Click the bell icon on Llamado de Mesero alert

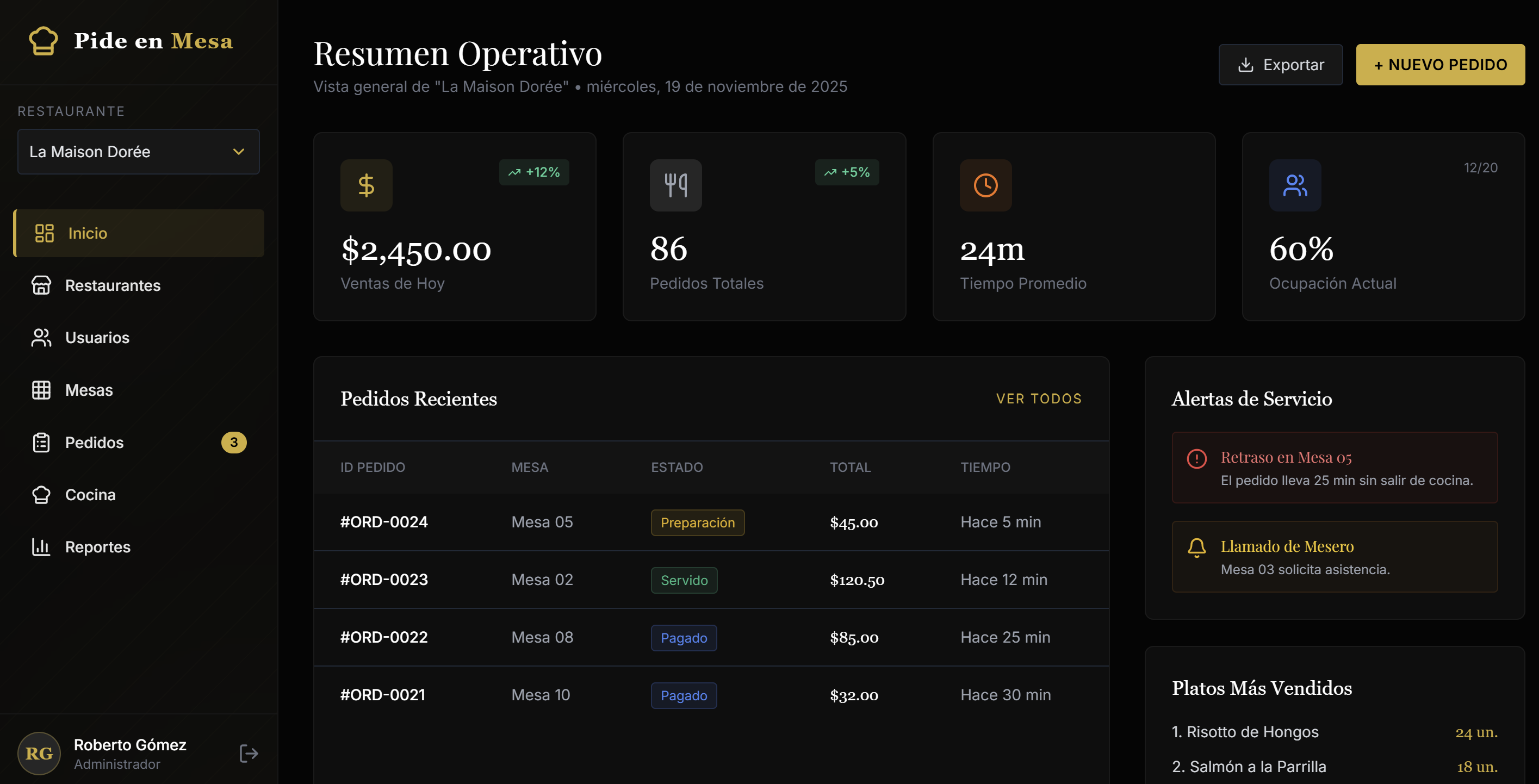pyautogui.click(x=1197, y=547)
